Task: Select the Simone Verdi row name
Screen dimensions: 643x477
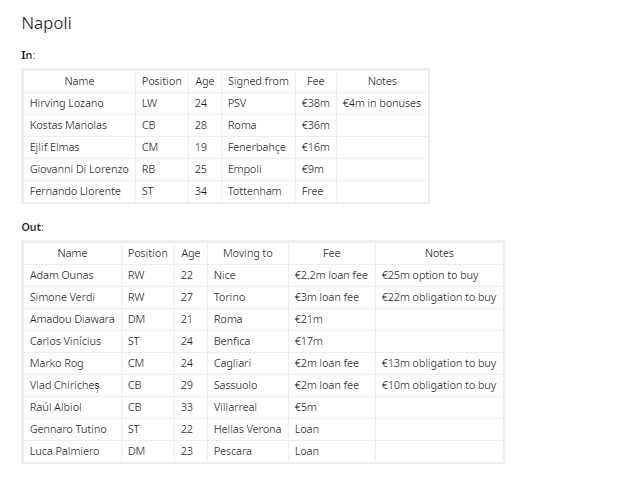Action: (x=62, y=297)
